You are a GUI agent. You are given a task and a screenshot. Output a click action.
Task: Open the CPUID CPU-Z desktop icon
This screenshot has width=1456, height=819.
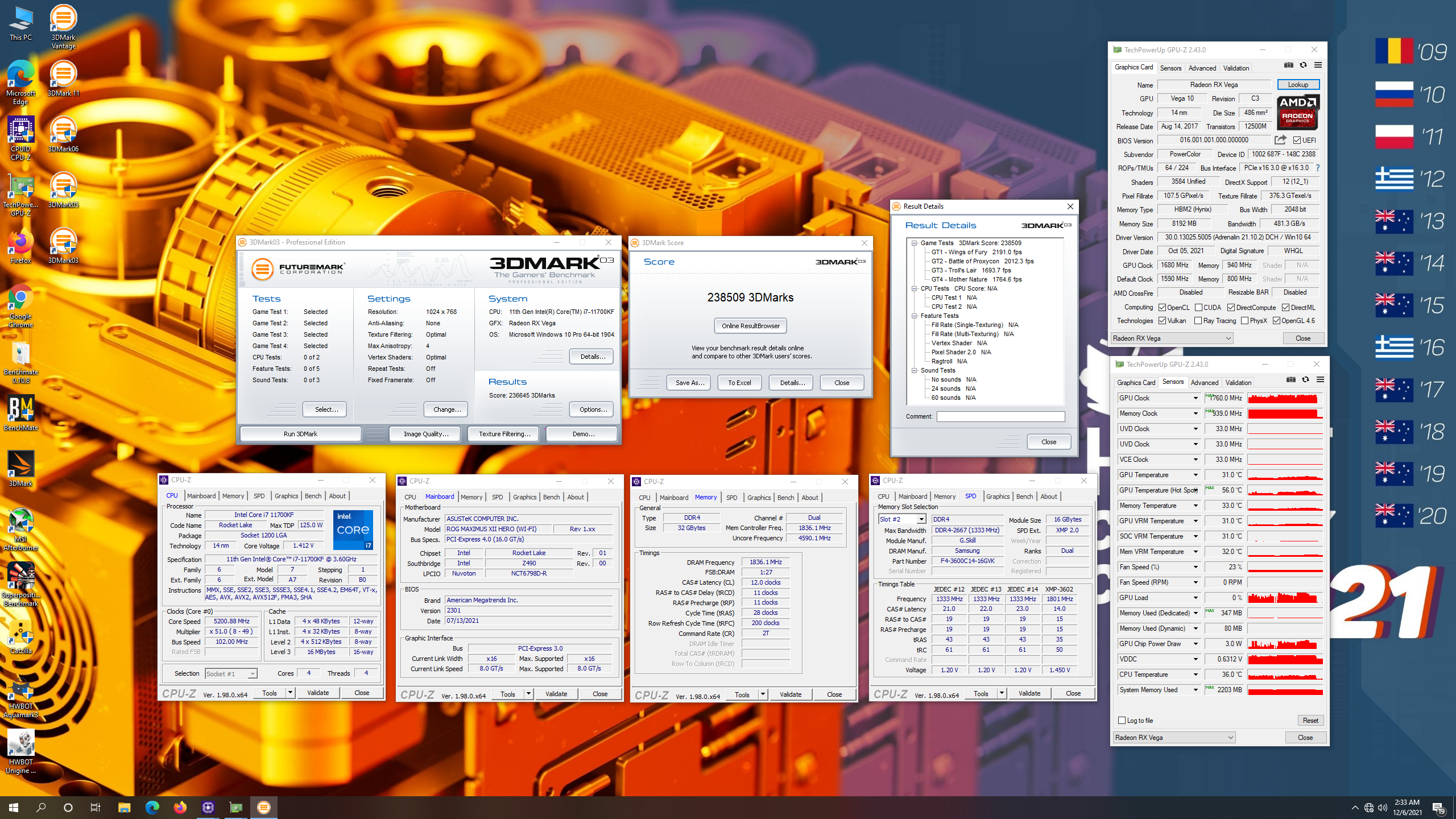[21, 138]
